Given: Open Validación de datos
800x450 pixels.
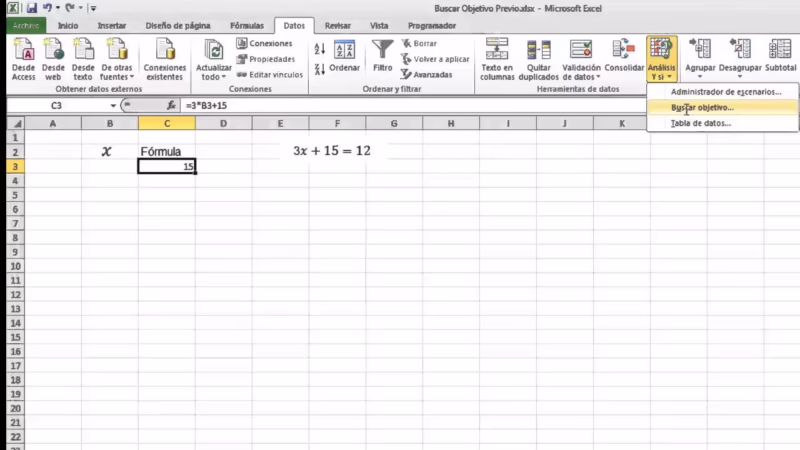Looking at the screenshot, I should [581, 59].
